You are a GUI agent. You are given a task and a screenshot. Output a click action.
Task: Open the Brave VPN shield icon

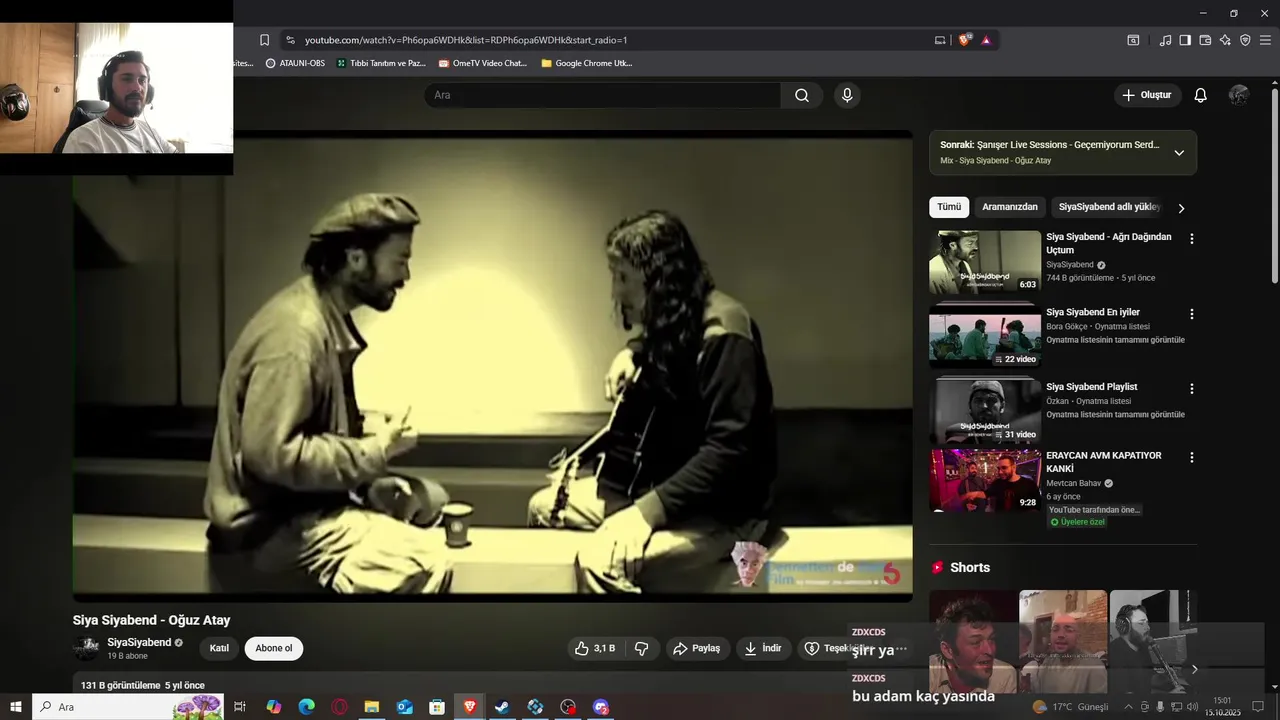[x=1245, y=40]
